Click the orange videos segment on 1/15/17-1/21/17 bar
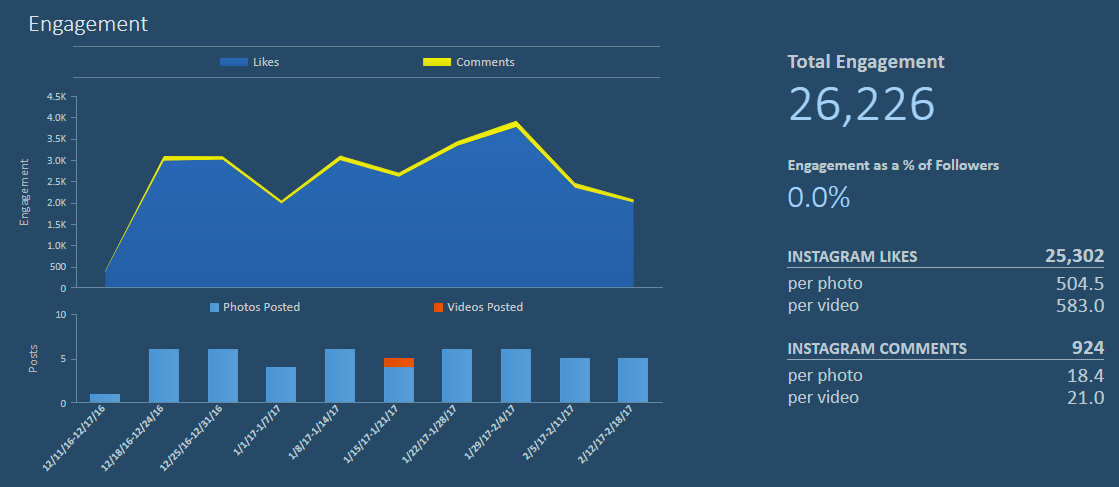 [x=399, y=363]
